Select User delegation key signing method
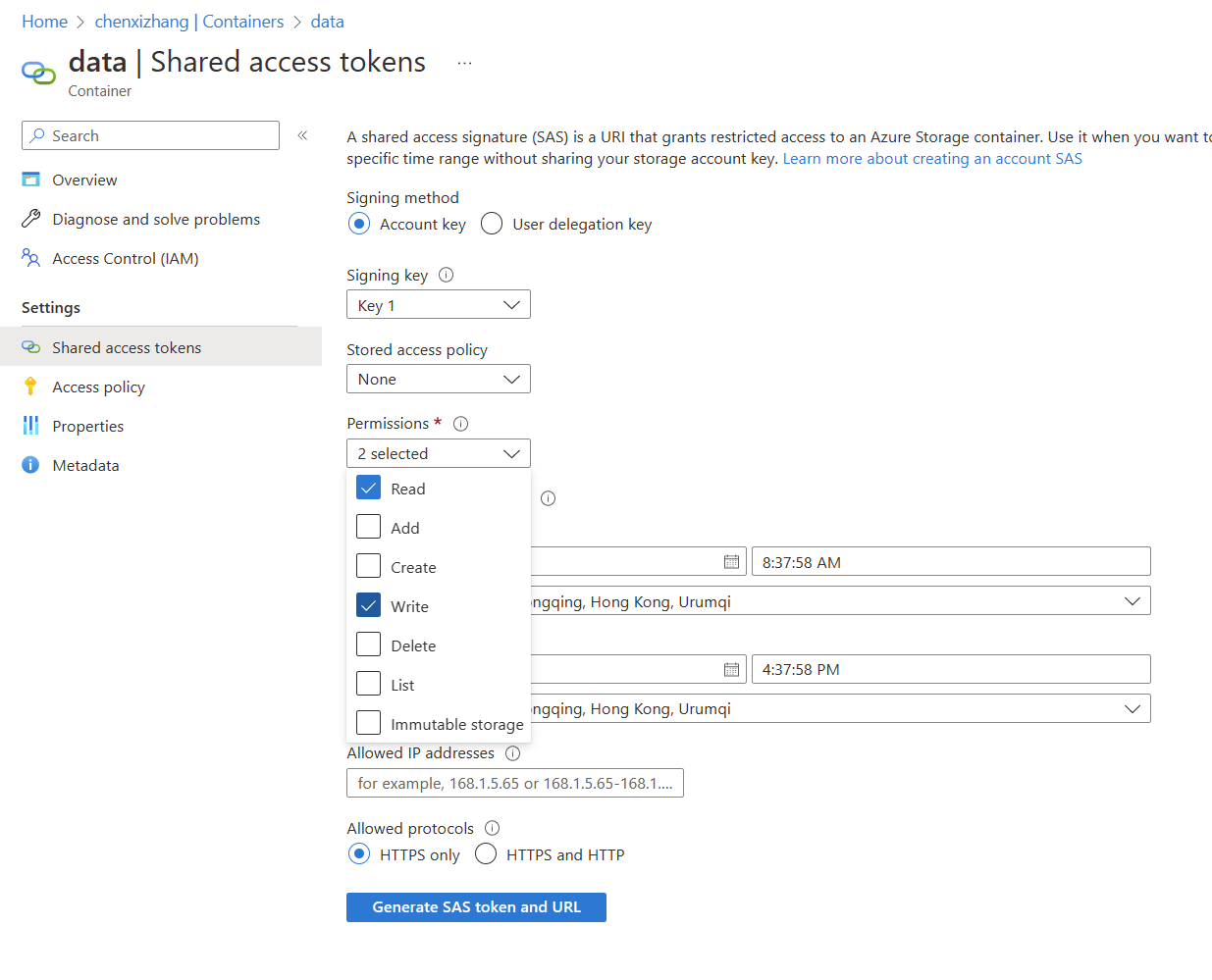 click(492, 224)
